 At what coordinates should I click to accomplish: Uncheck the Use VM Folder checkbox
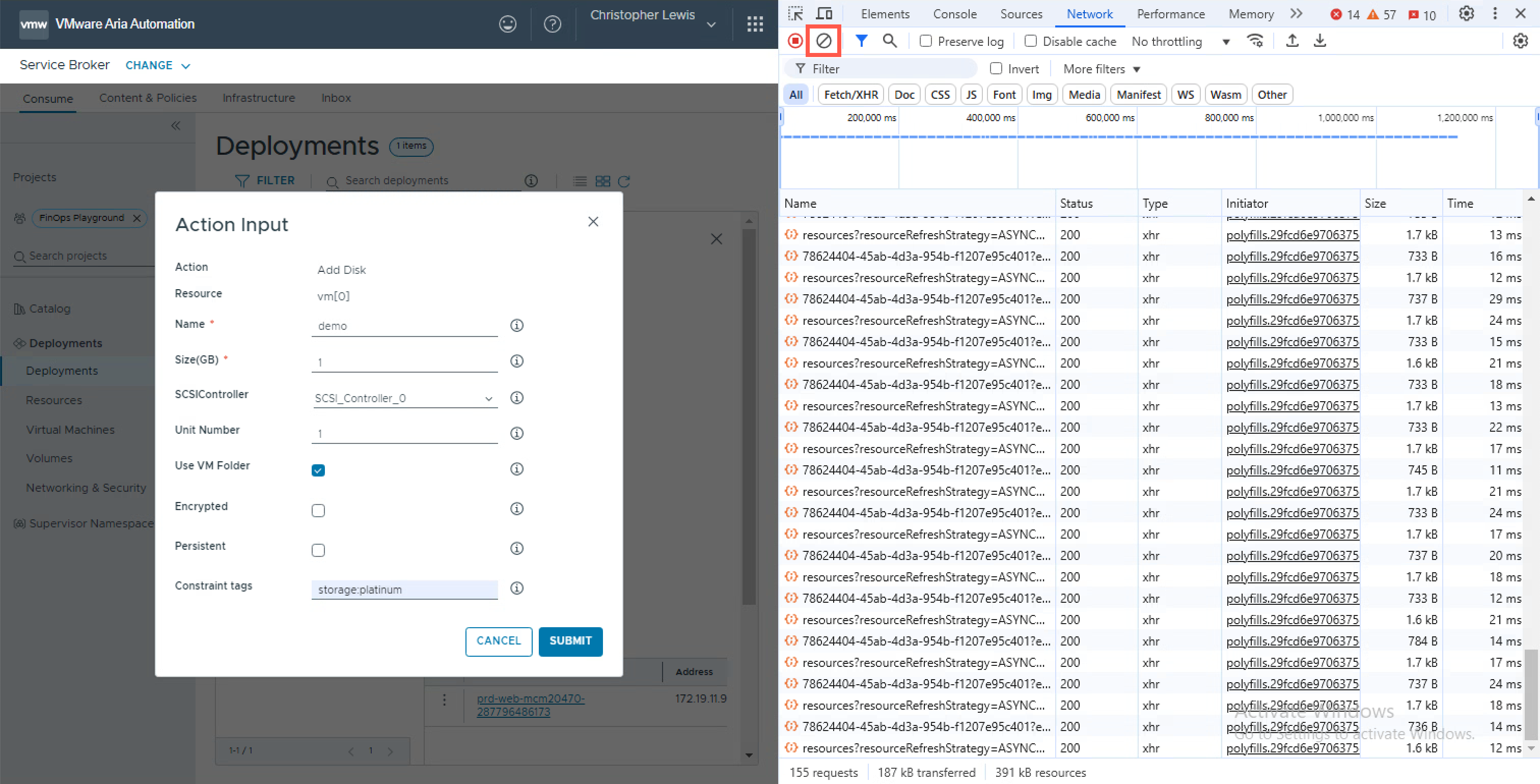(318, 470)
